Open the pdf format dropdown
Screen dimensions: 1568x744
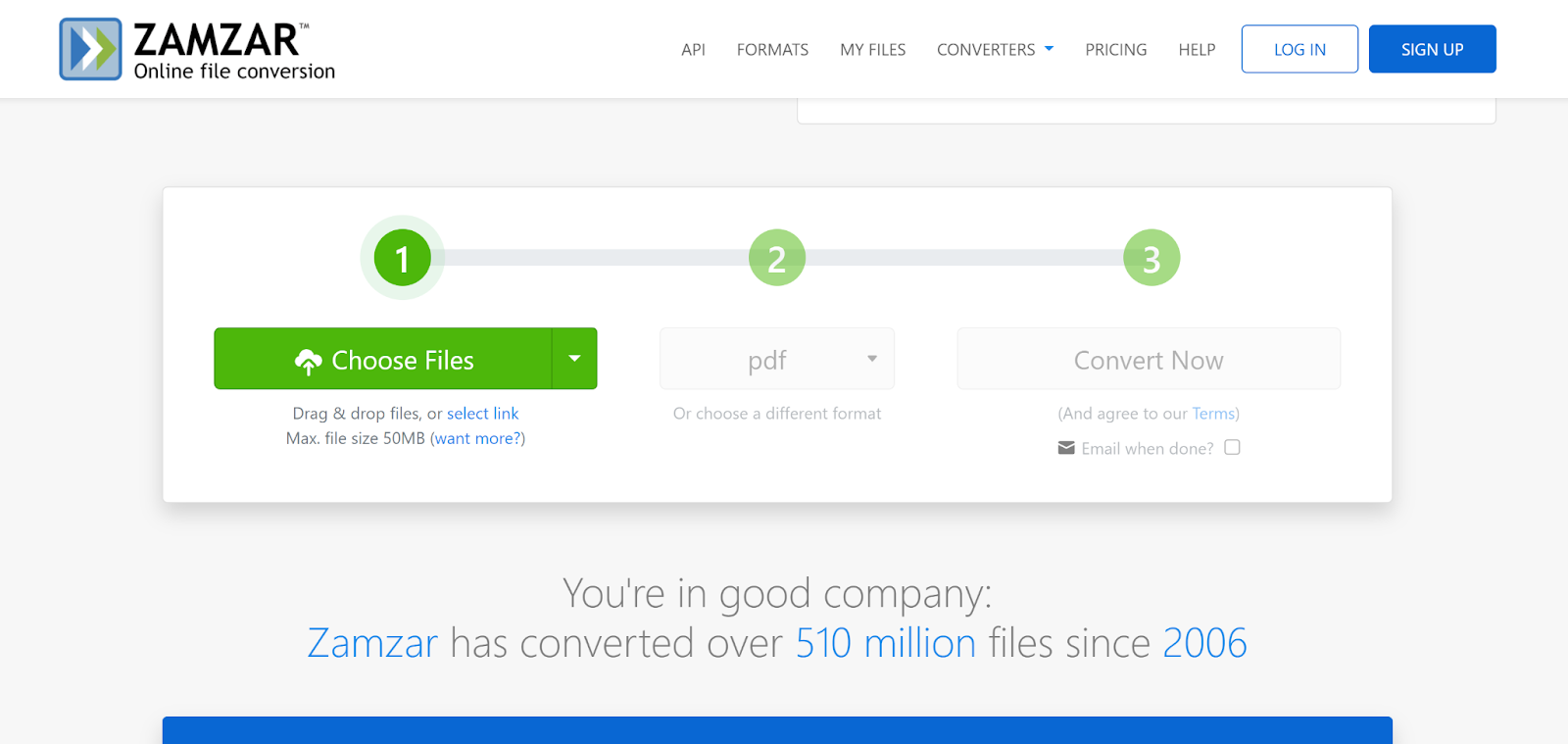(x=777, y=359)
